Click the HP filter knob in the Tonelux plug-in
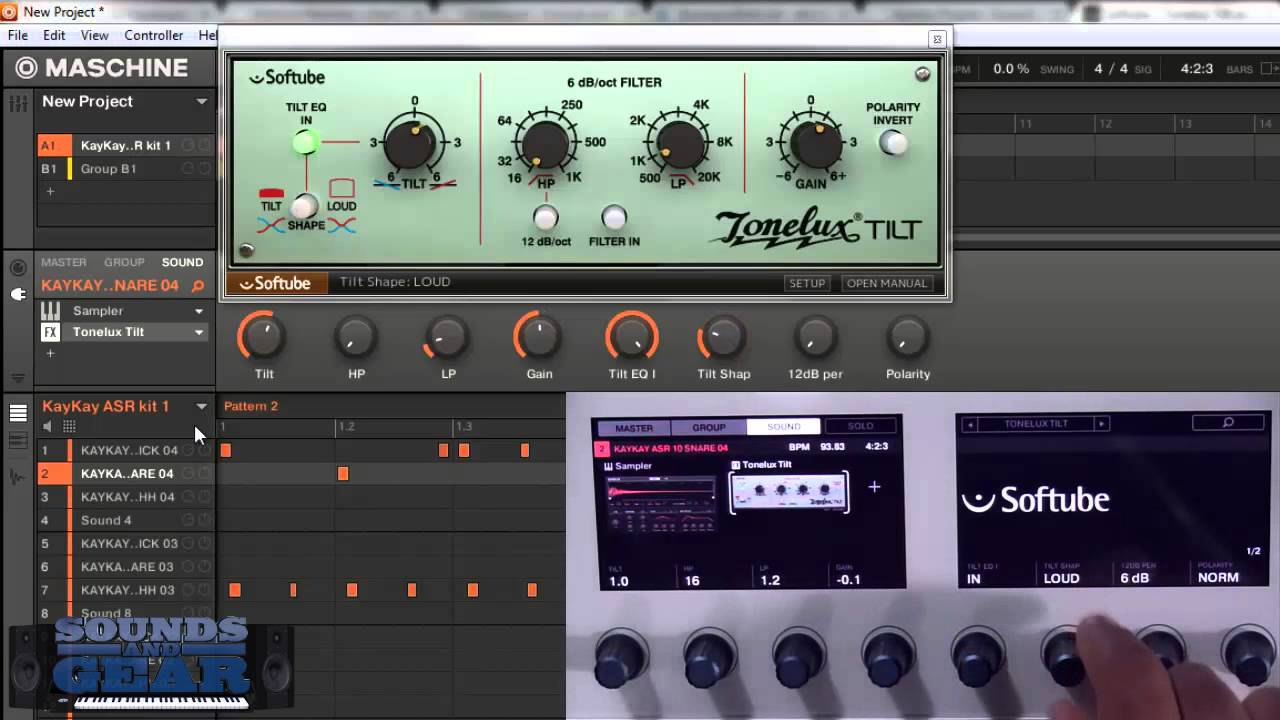The height and width of the screenshot is (720, 1280). click(x=545, y=146)
